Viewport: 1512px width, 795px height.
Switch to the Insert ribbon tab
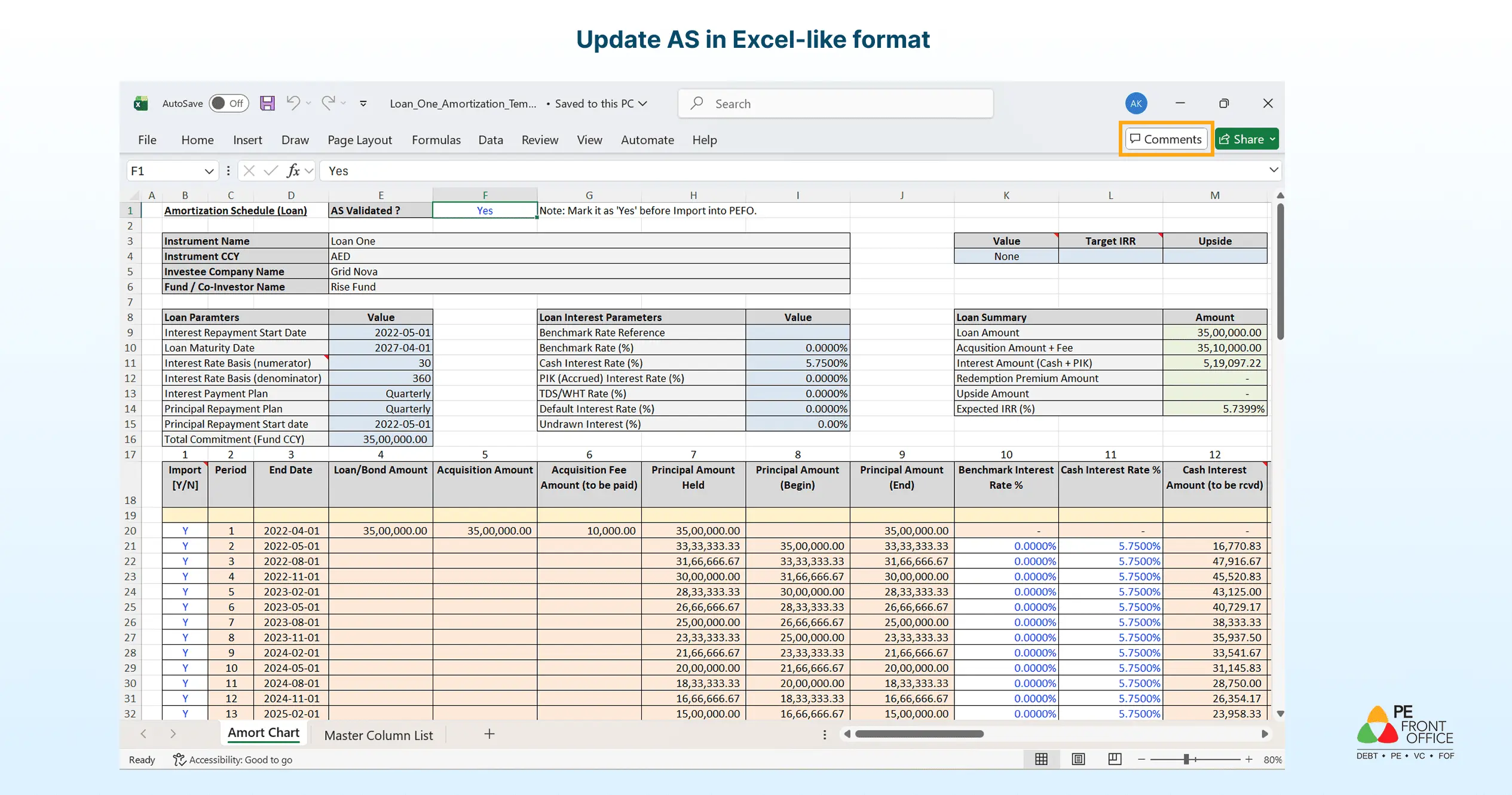point(247,140)
